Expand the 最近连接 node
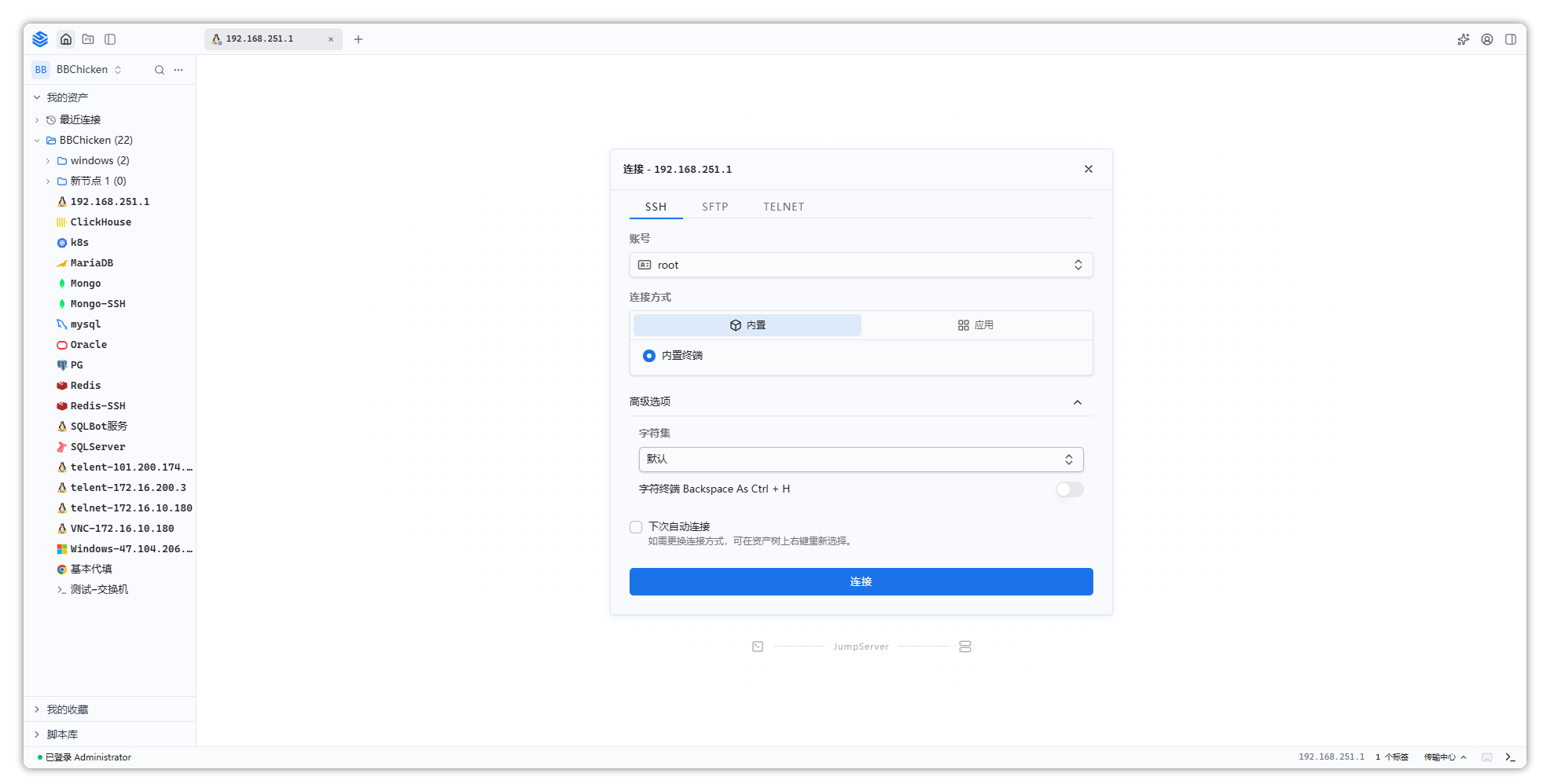The image size is (1550, 784). 37,120
